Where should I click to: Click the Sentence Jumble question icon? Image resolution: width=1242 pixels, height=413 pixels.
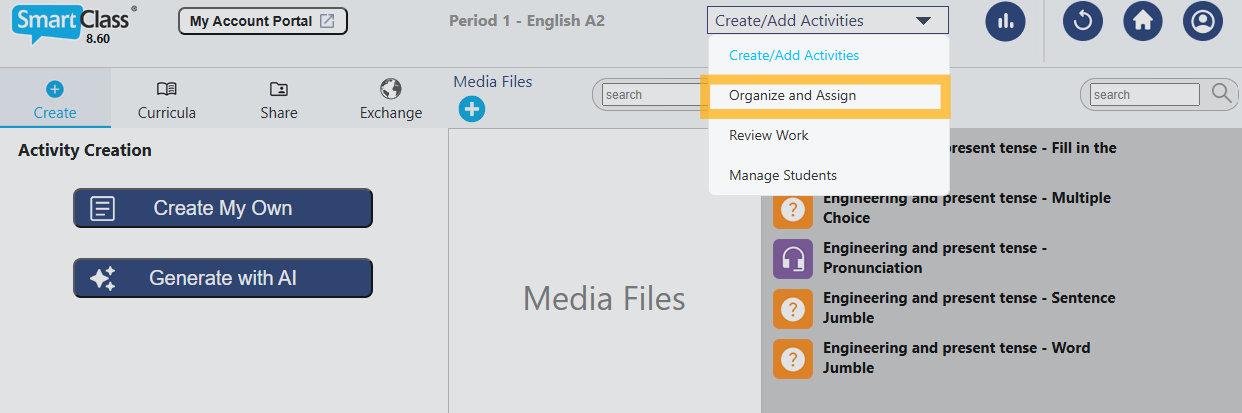(793, 308)
